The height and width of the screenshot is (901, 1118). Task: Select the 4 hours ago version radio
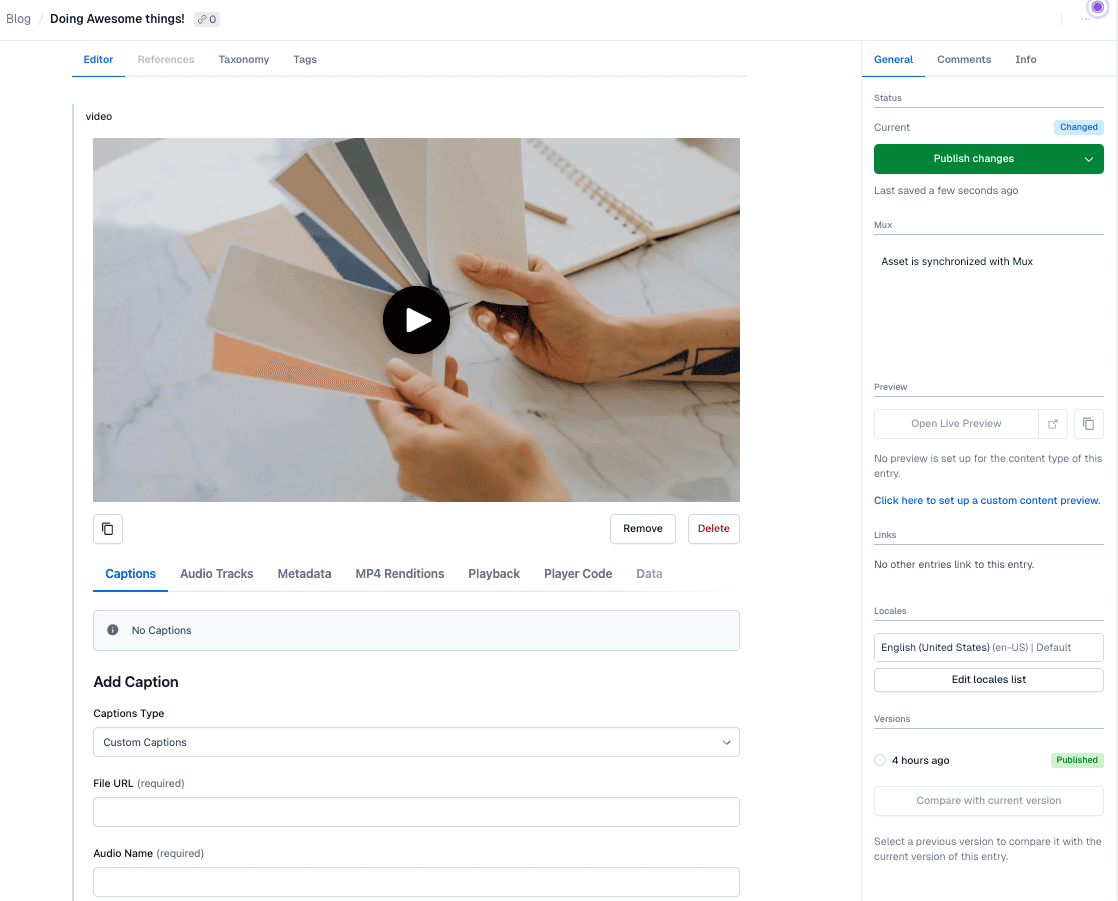click(x=880, y=761)
